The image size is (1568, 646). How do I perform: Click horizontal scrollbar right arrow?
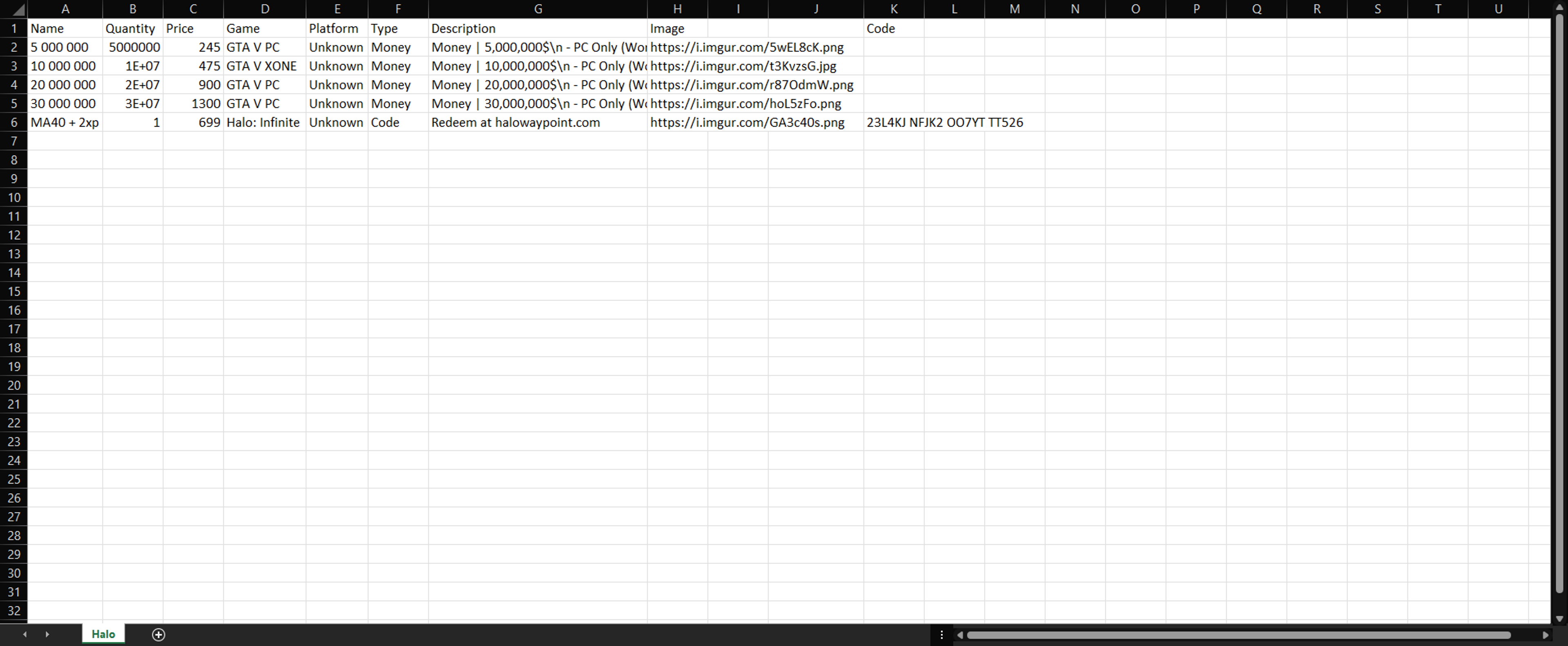(1545, 635)
